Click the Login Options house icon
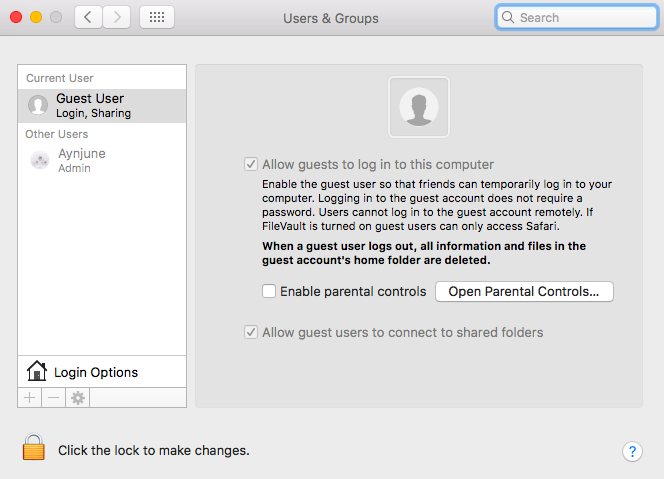Image resolution: width=664 pixels, height=479 pixels. point(37,372)
